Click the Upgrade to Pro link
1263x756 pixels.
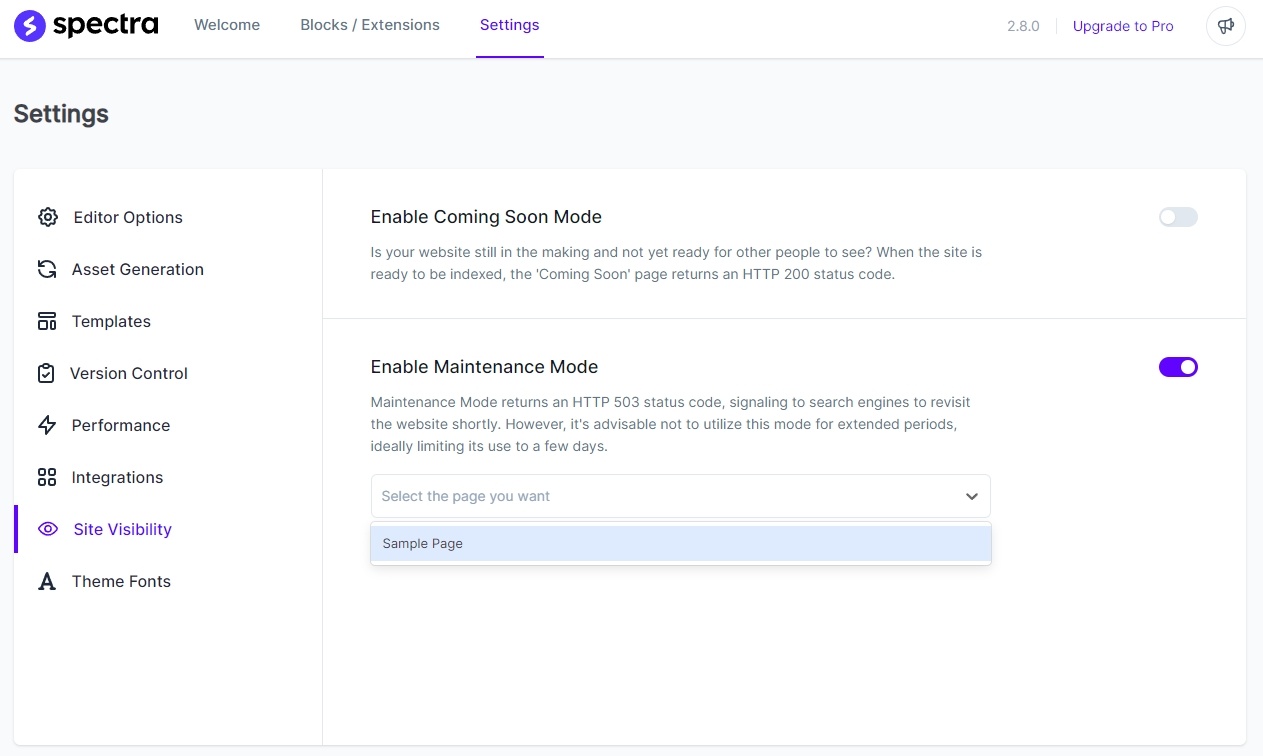click(x=1123, y=26)
